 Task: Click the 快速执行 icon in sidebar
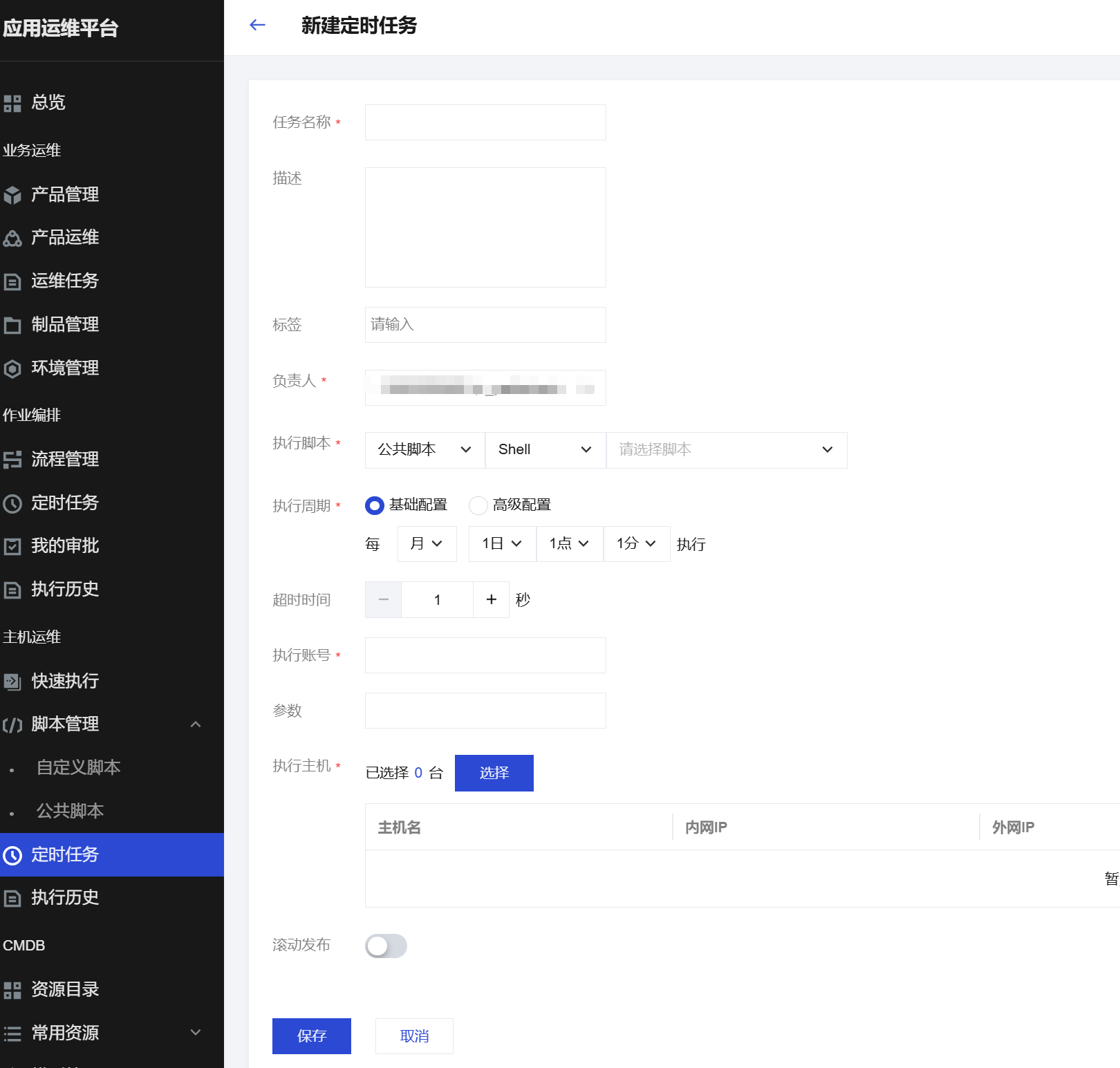pos(12,682)
